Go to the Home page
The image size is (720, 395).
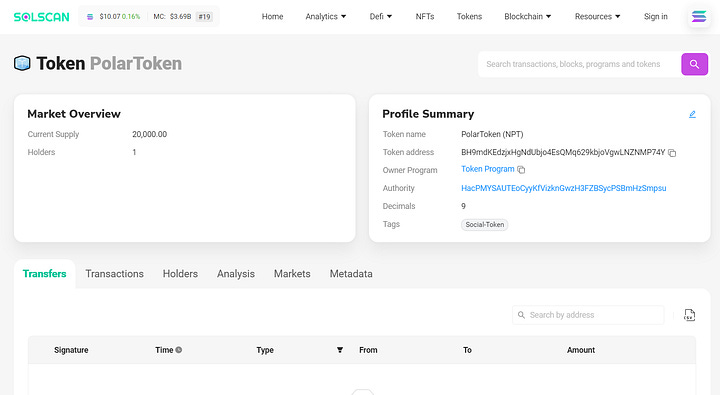tap(272, 17)
